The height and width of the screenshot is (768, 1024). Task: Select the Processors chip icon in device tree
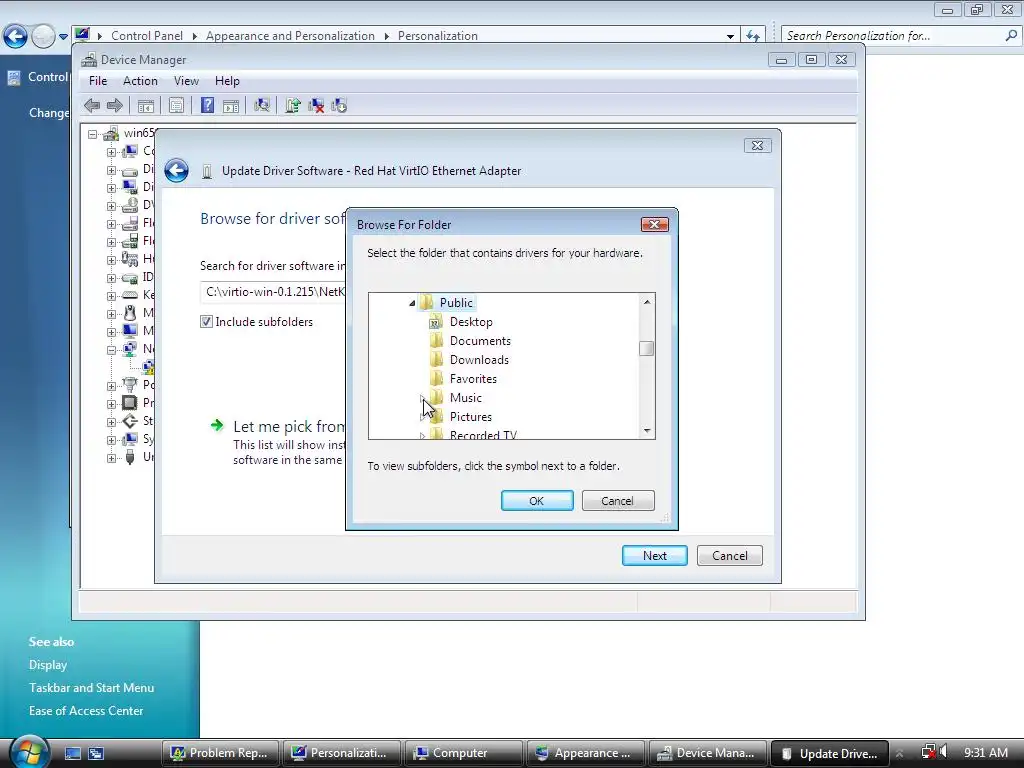130,403
